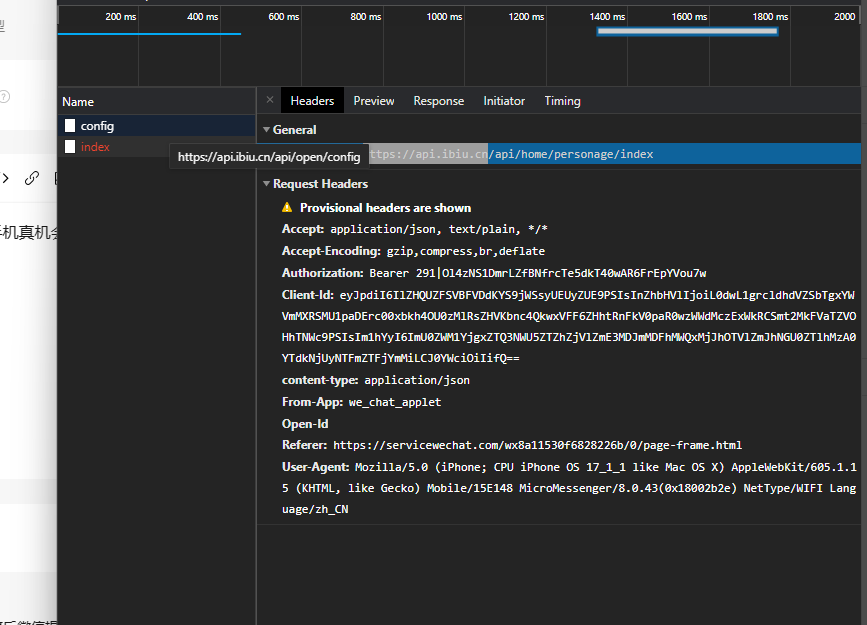Image resolution: width=867 pixels, height=625 pixels.
Task: Select the config request row
Action: 157,126
